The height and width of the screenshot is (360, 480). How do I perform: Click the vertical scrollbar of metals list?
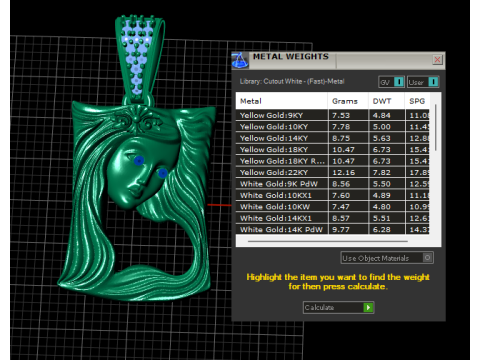coord(435,127)
